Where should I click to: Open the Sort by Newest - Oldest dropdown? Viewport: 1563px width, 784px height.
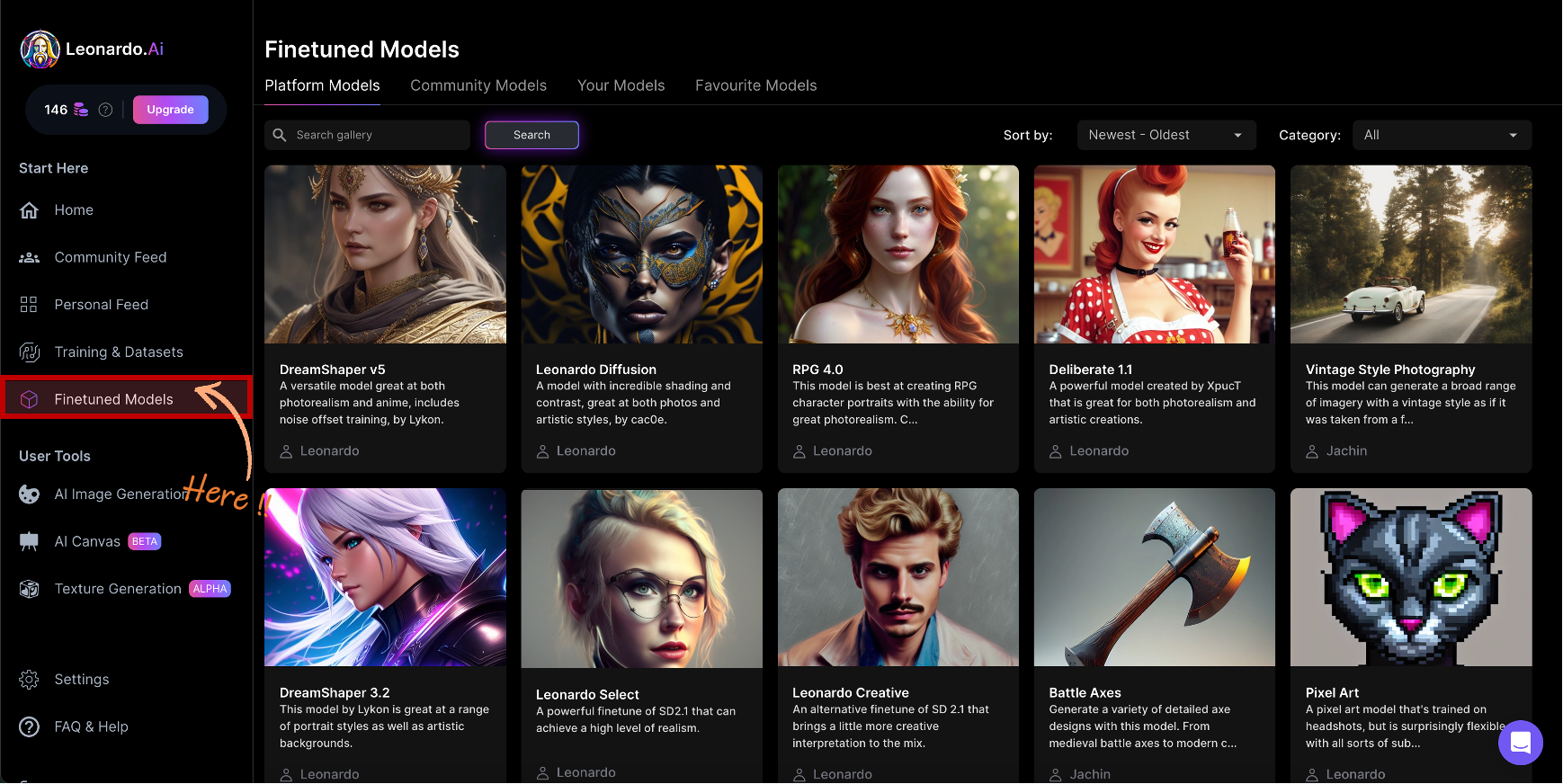pyautogui.click(x=1166, y=135)
